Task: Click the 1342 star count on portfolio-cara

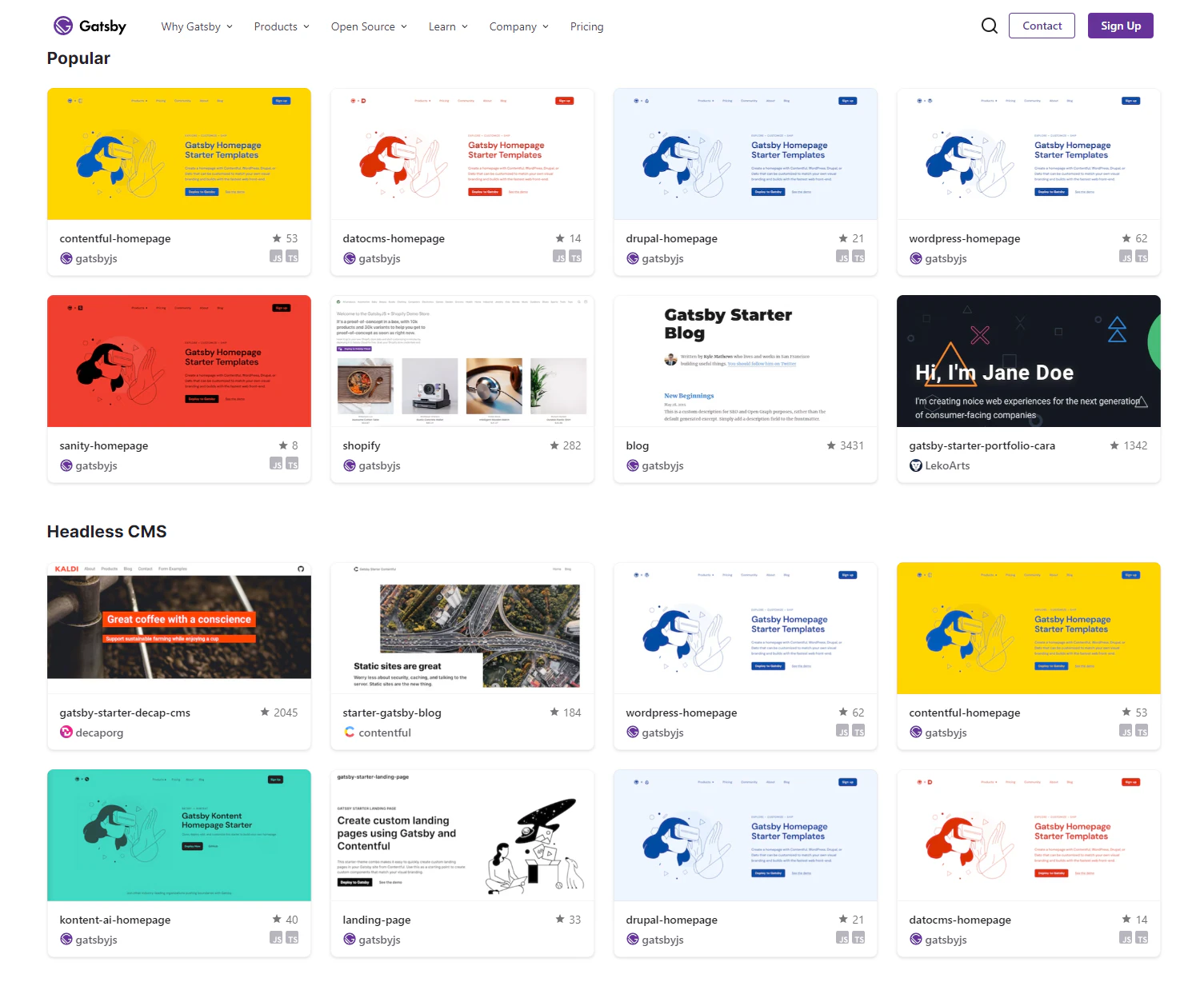Action: point(1135,445)
